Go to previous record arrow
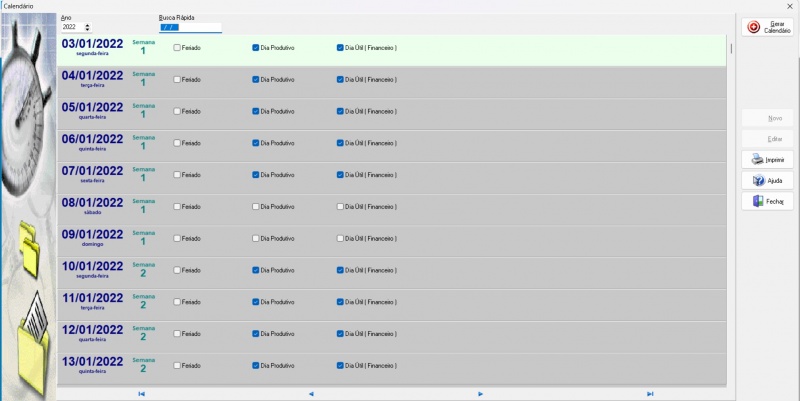800x401 pixels. click(x=311, y=394)
